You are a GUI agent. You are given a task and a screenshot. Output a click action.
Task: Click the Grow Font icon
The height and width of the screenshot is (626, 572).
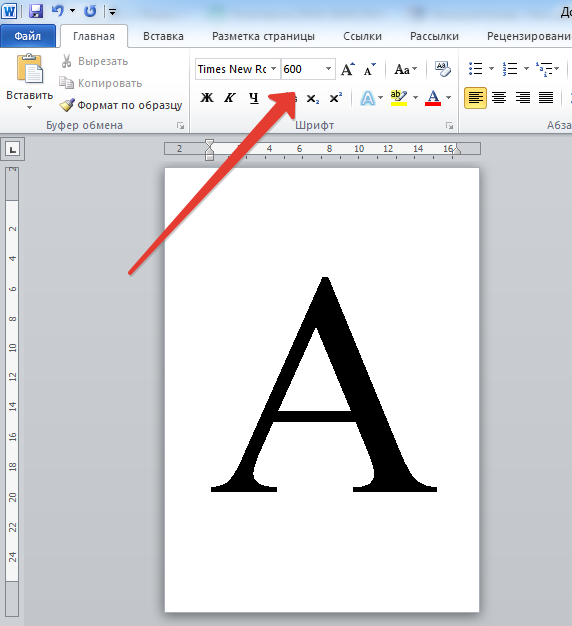pyautogui.click(x=348, y=69)
